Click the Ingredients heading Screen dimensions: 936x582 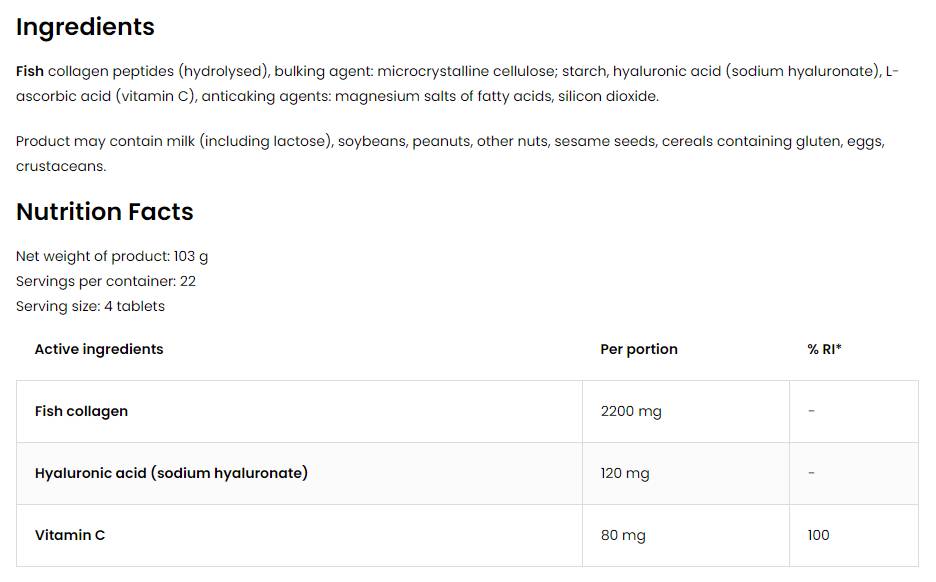(85, 27)
